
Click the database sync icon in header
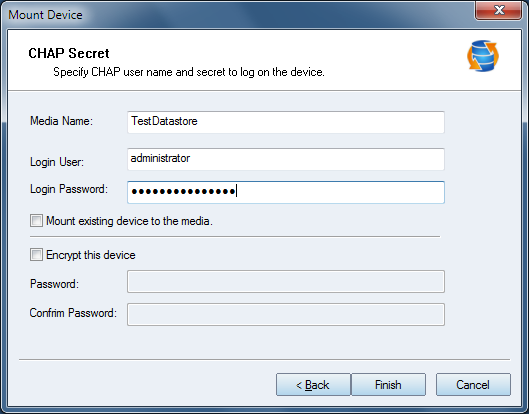point(483,56)
